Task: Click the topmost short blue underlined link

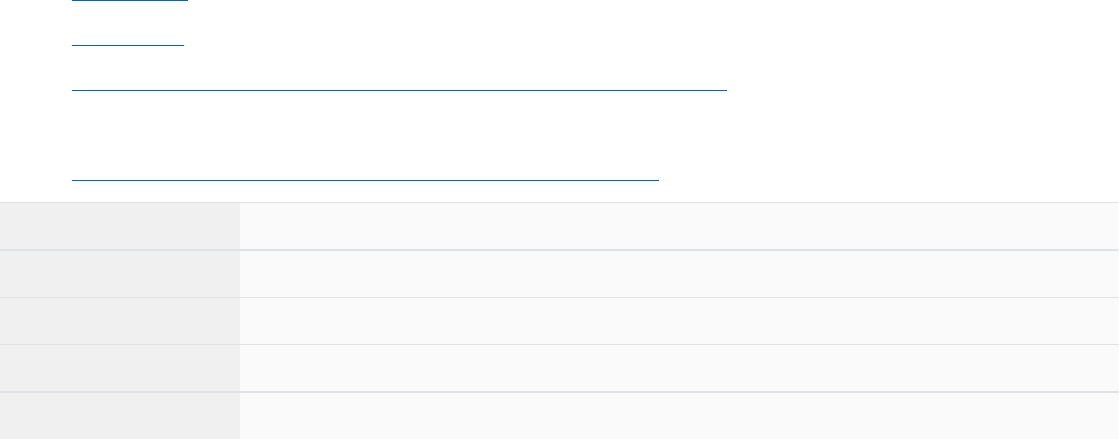Action: (130, 1)
